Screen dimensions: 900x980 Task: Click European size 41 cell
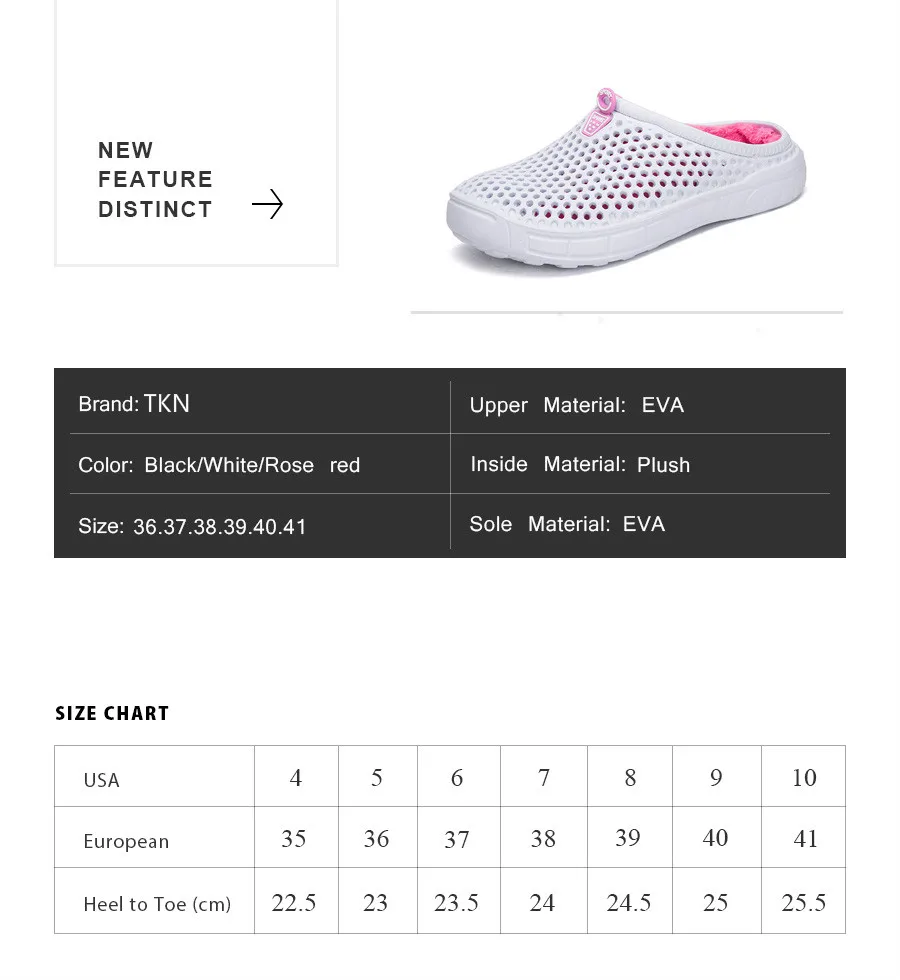(804, 838)
